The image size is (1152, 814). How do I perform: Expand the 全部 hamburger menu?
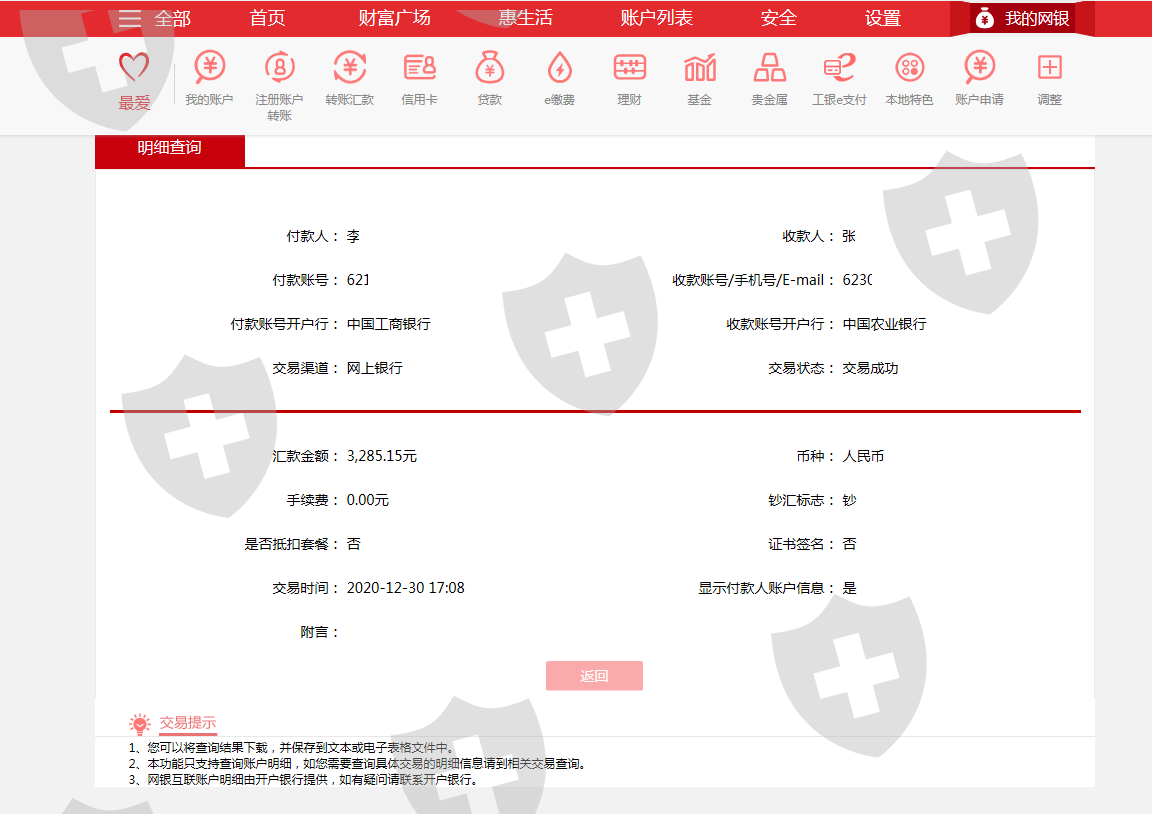(x=130, y=18)
